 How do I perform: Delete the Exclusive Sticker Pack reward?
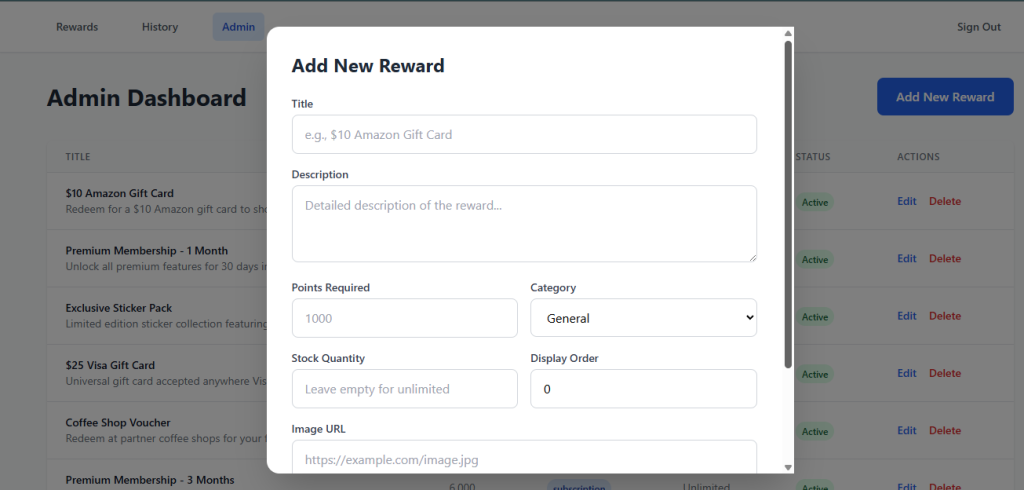944,316
